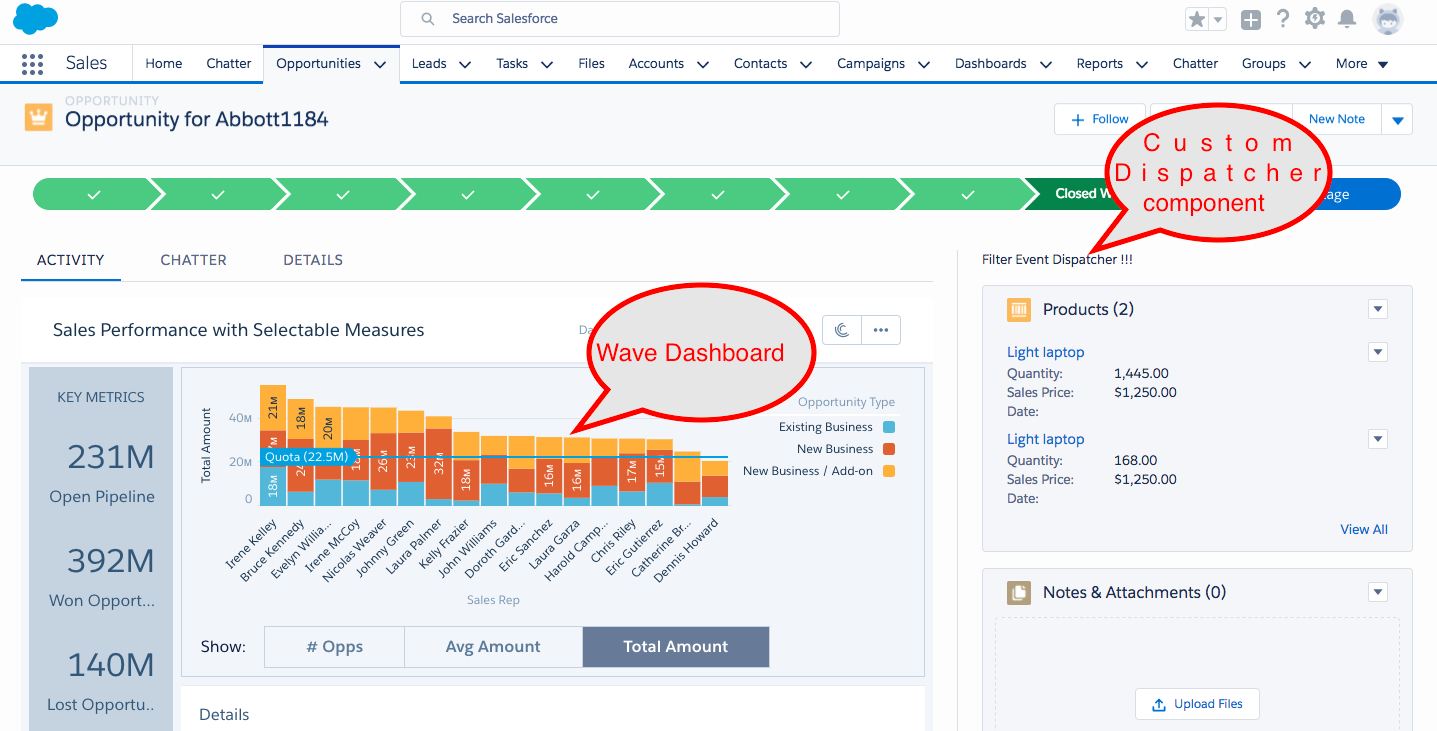Switch to the CHATTER record tab
1437x731 pixels.
(194, 260)
